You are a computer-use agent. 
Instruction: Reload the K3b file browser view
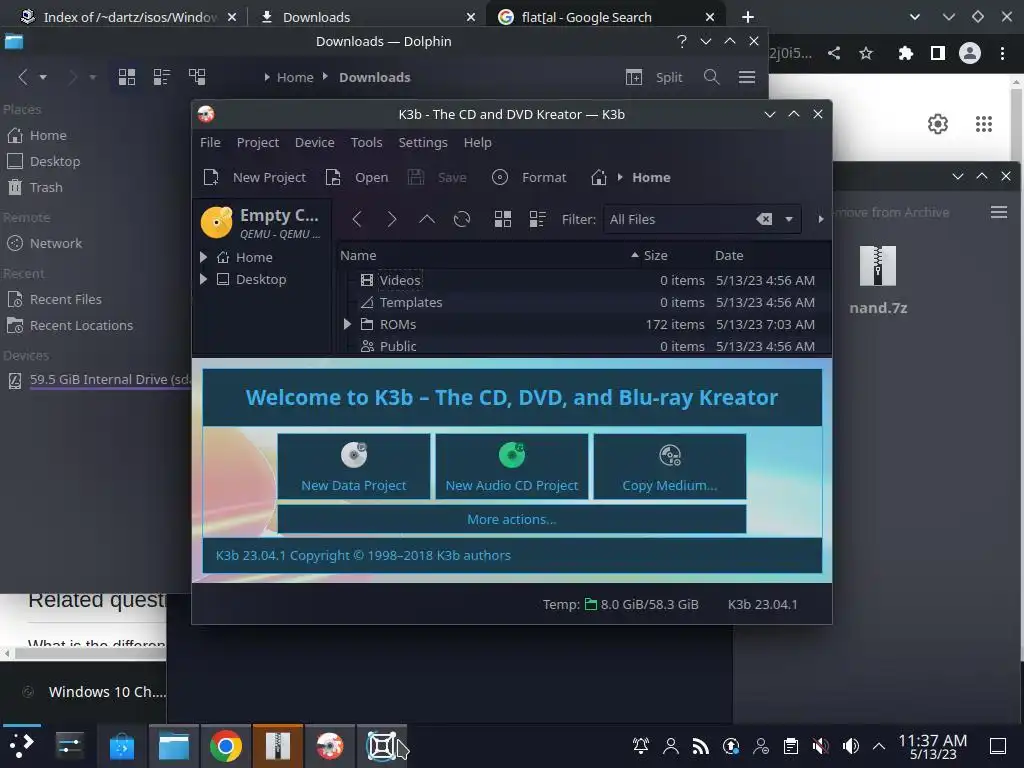(462, 219)
